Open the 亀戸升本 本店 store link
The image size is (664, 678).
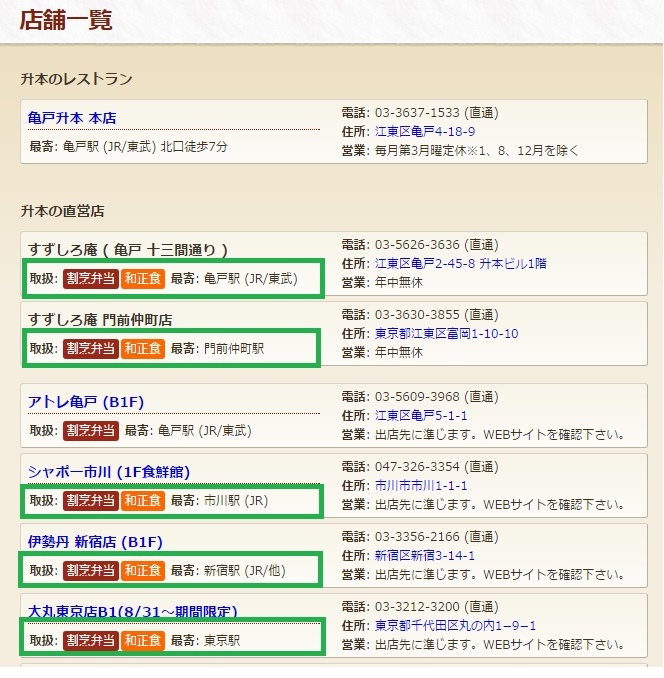pos(72,118)
